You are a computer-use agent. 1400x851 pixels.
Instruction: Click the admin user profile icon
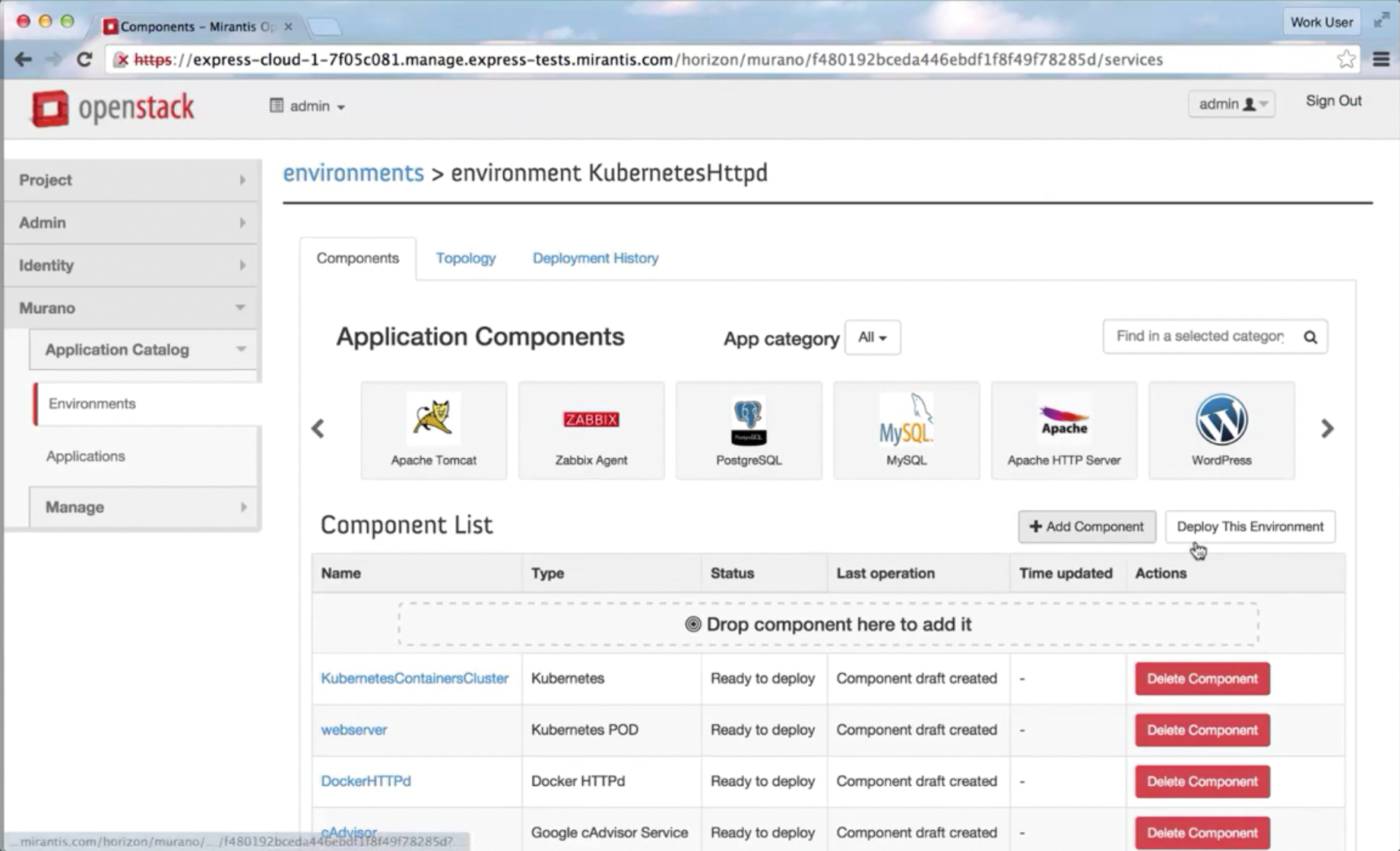tap(1250, 104)
